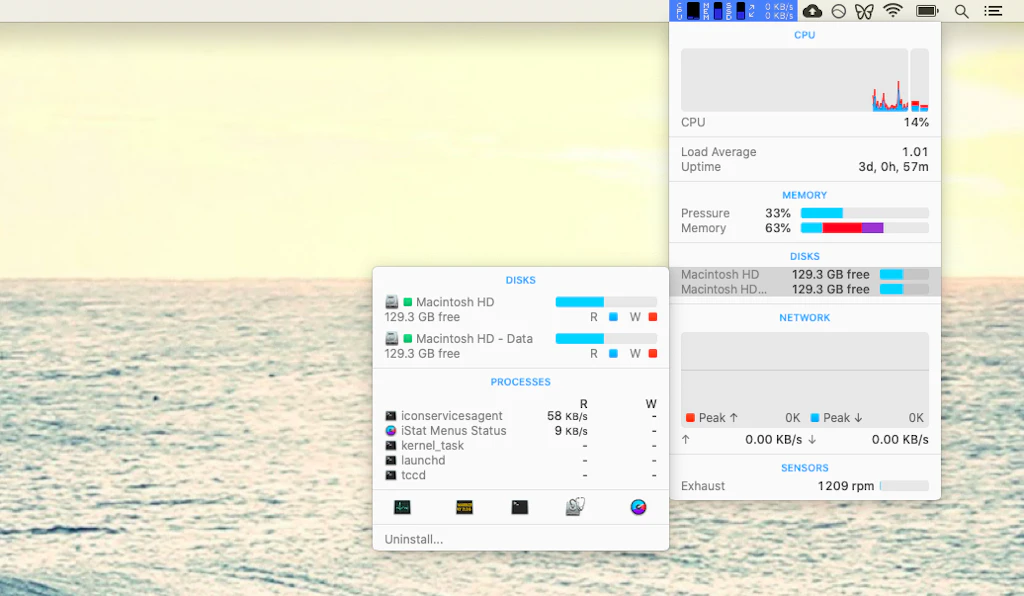Select the iconservicesagent process row
1024x596 pixels.
click(520, 416)
